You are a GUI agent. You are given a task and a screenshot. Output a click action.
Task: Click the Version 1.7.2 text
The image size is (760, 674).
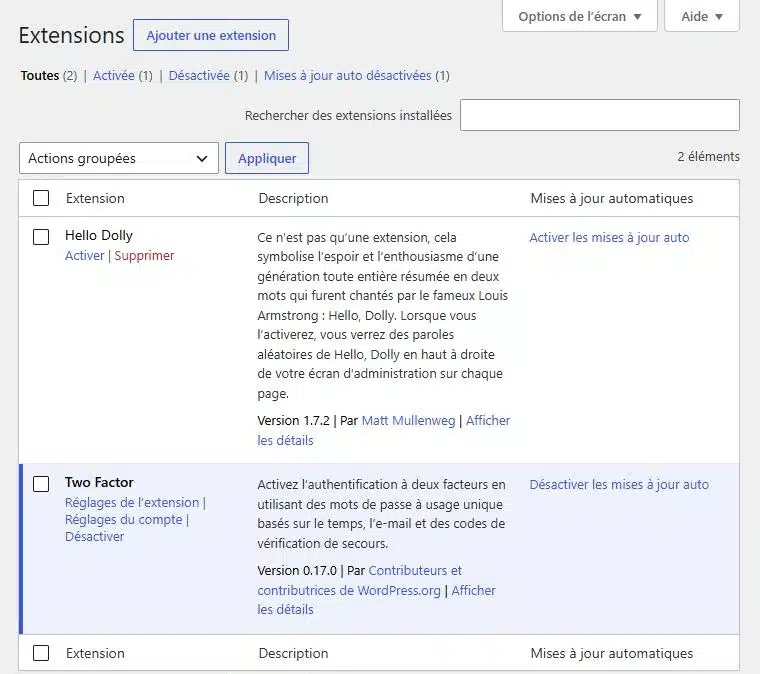tap(293, 421)
